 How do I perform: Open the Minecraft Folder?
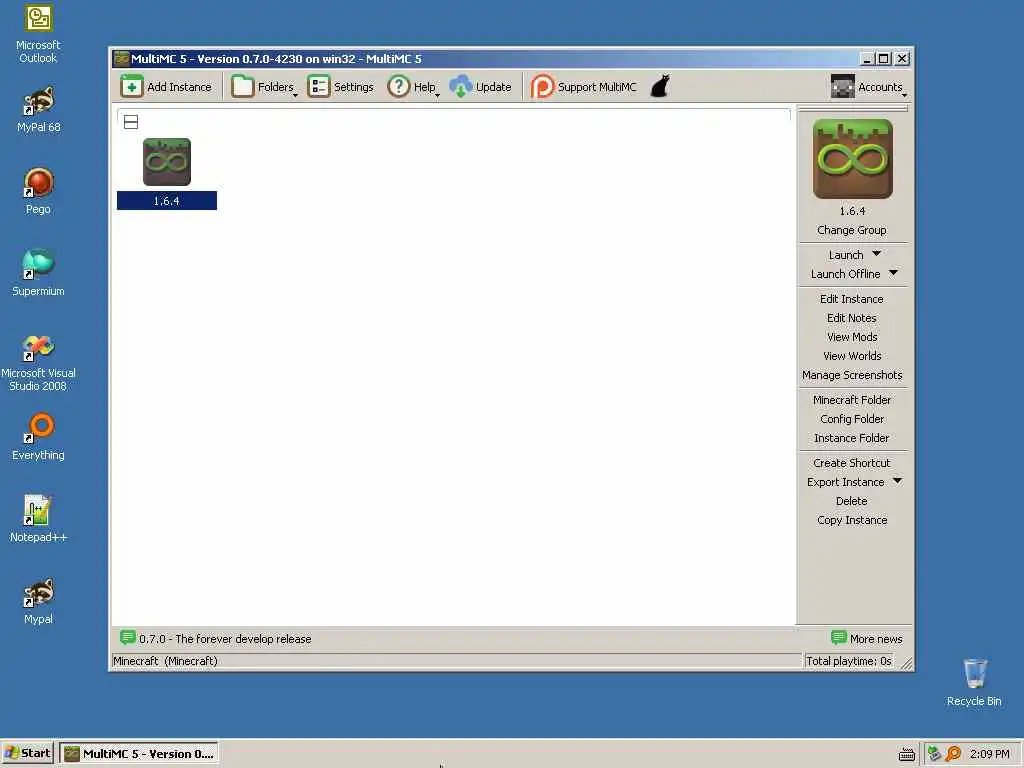(x=852, y=400)
